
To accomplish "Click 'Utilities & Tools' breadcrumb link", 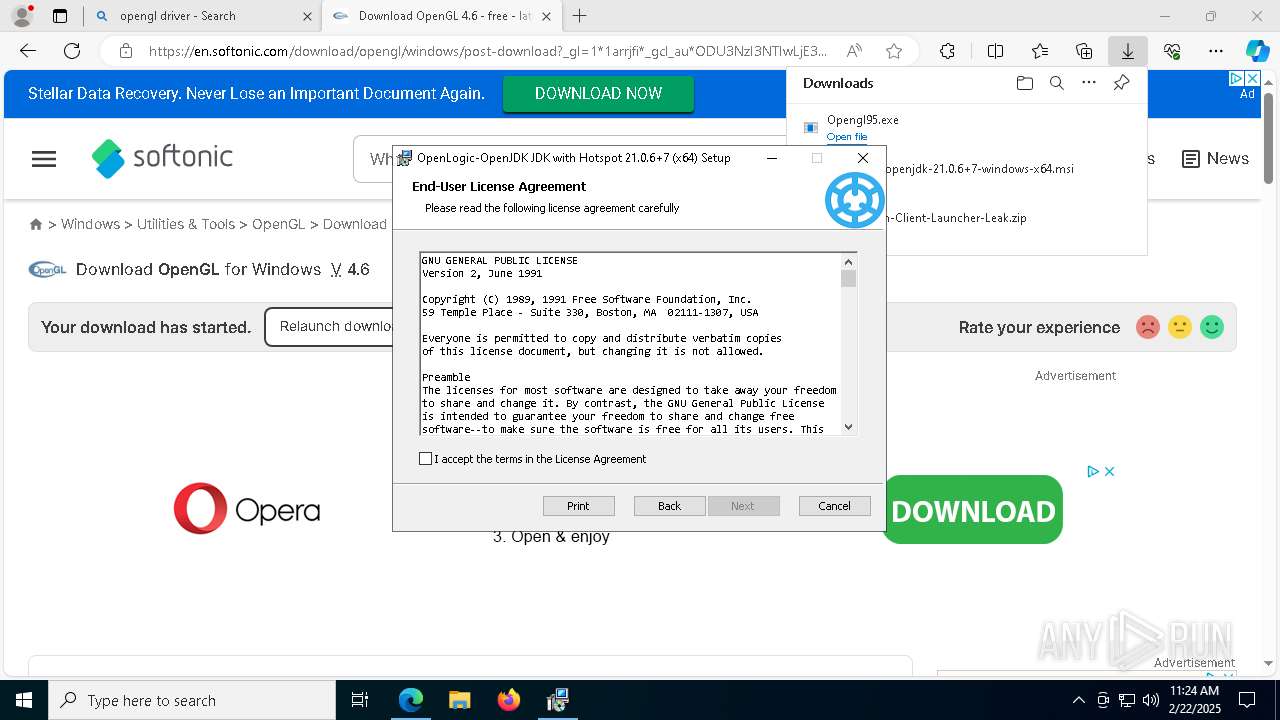I will click(186, 224).
